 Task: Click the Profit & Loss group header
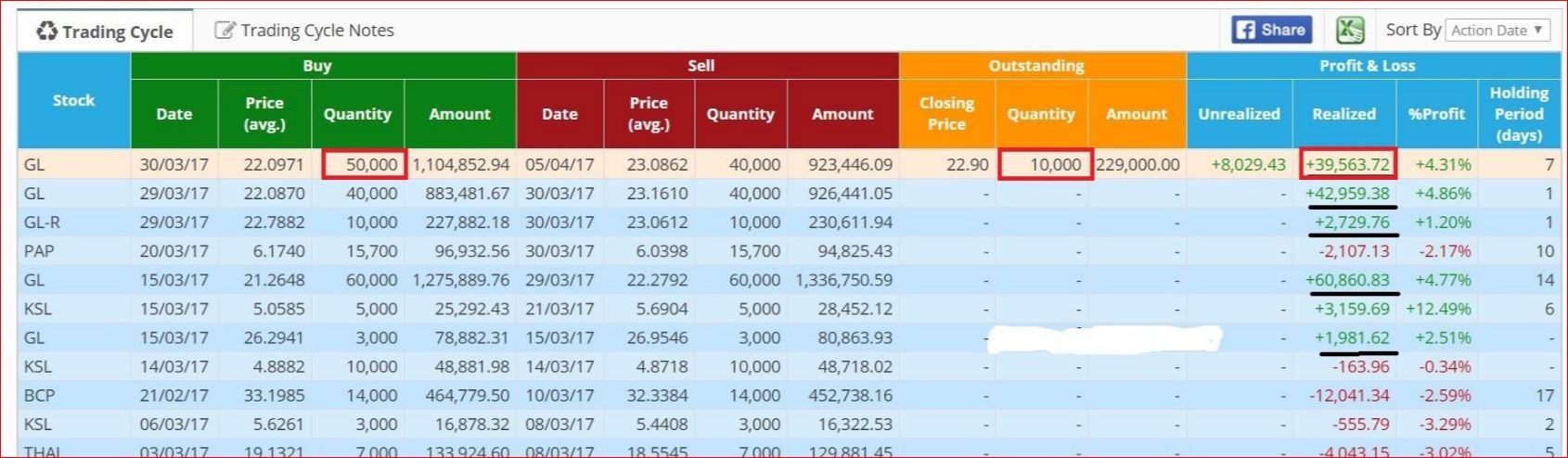tap(1374, 66)
